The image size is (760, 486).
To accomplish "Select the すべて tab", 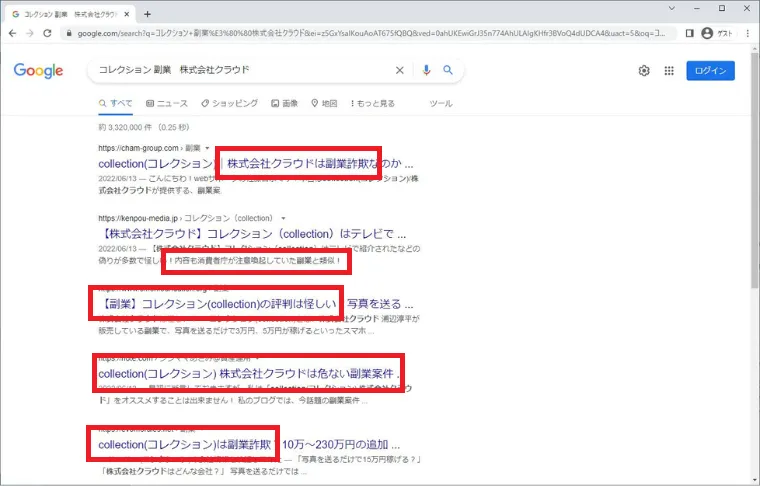I will (x=115, y=103).
